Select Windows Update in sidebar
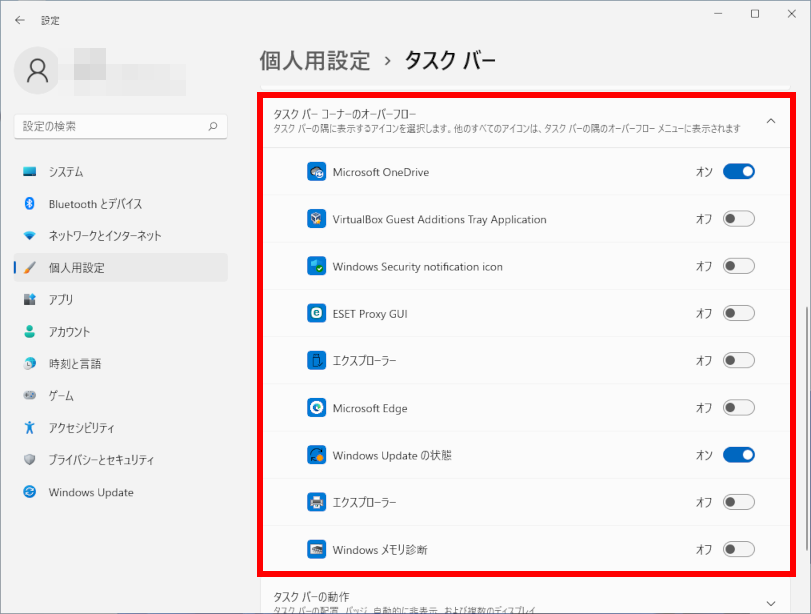Screen dimensions: 811x614 (121, 492)
